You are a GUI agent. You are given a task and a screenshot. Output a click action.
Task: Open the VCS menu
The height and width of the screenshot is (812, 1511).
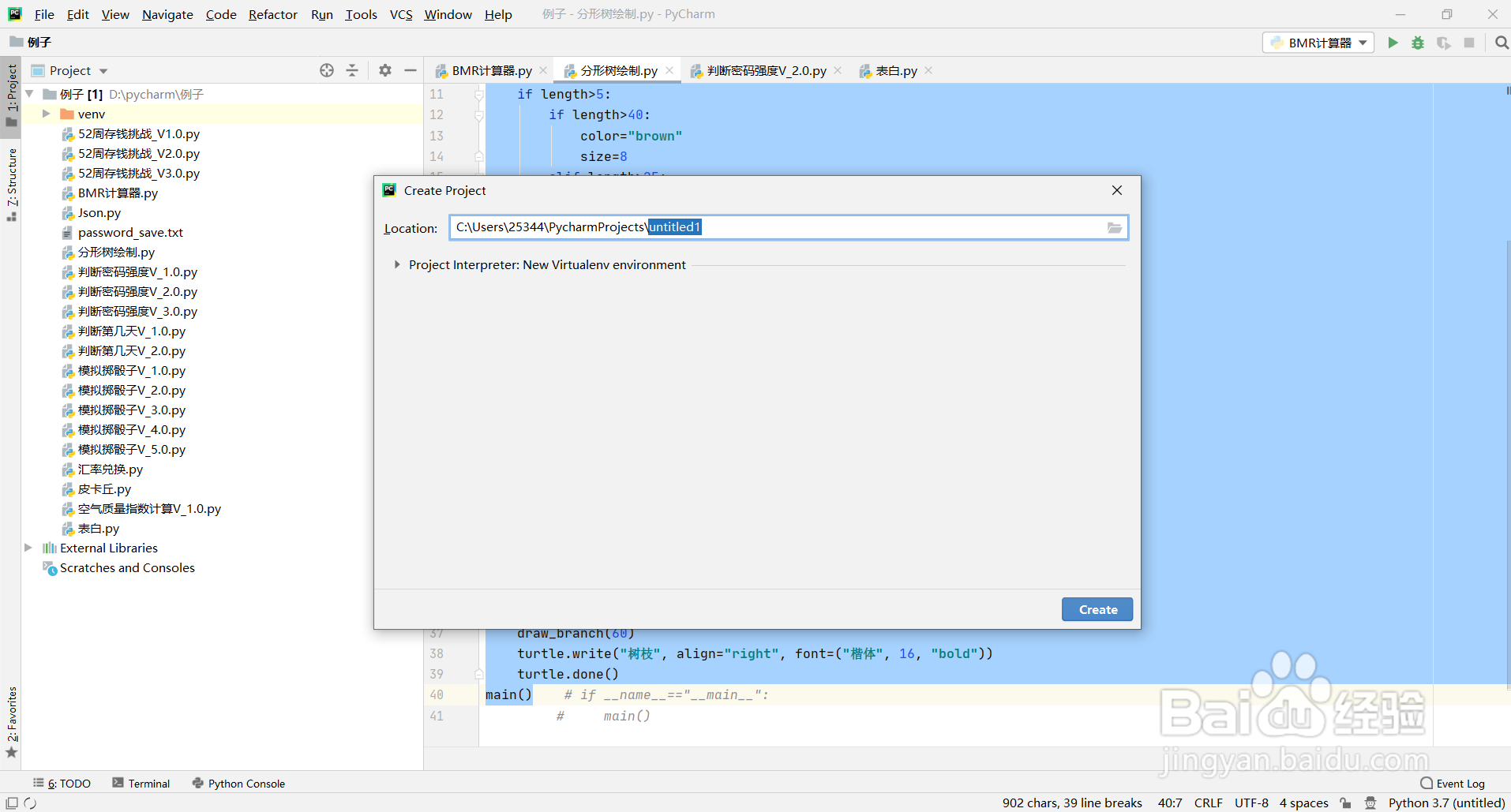pyautogui.click(x=401, y=14)
